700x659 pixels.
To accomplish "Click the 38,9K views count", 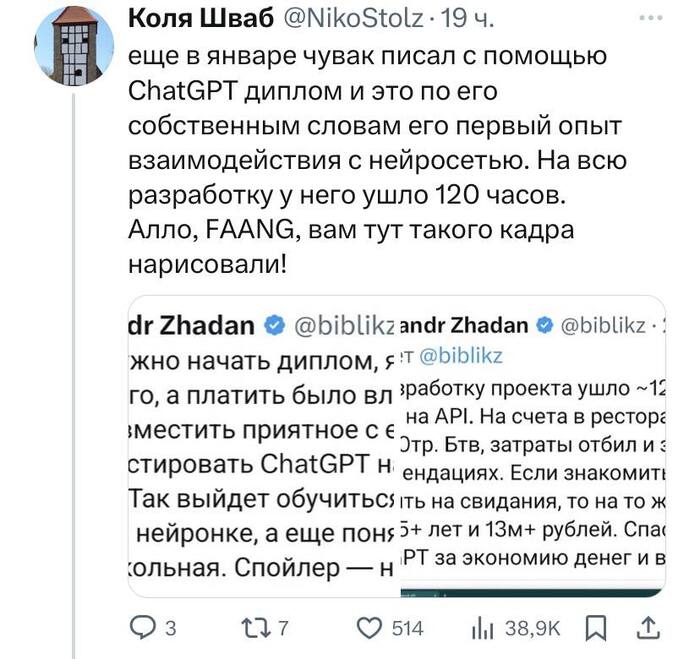I will [x=535, y=629].
